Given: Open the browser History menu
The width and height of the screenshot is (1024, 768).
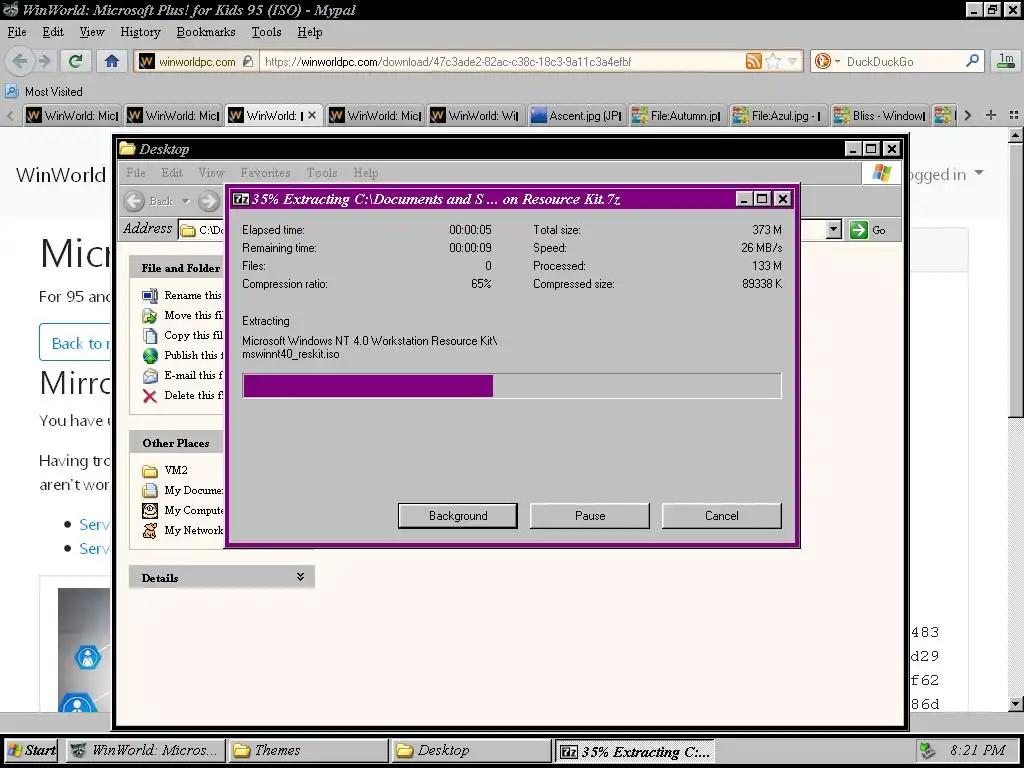Looking at the screenshot, I should click(x=140, y=32).
